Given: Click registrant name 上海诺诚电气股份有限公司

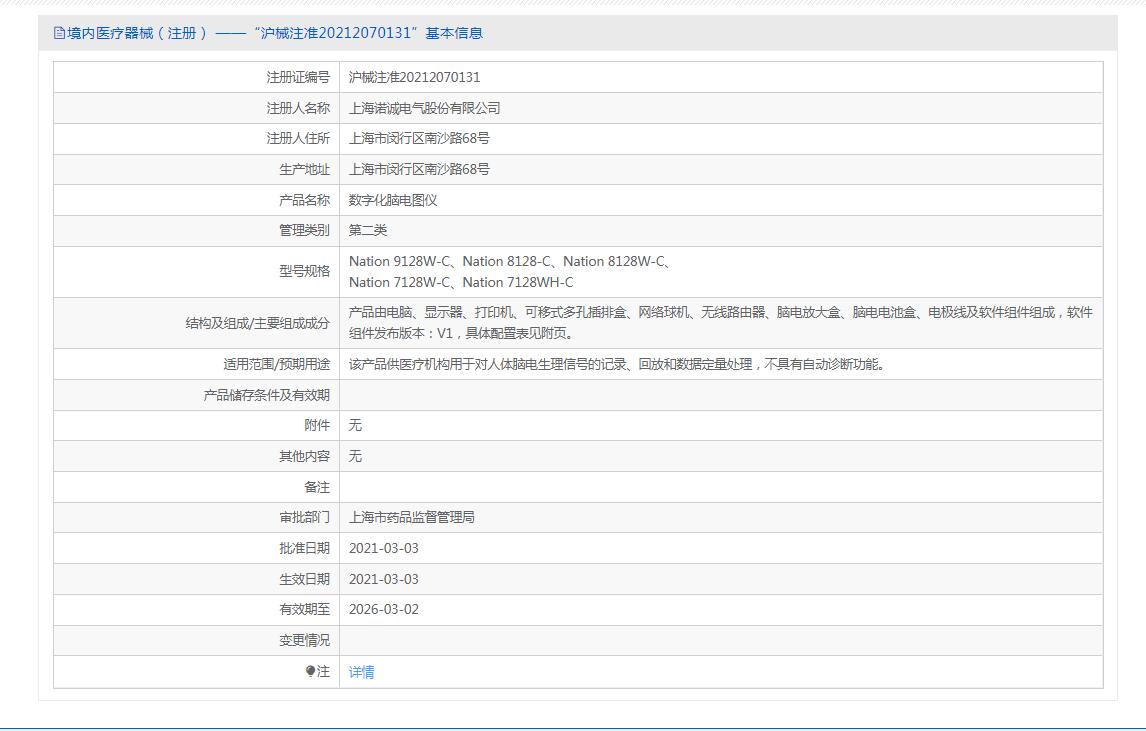Looking at the screenshot, I should coord(425,108).
